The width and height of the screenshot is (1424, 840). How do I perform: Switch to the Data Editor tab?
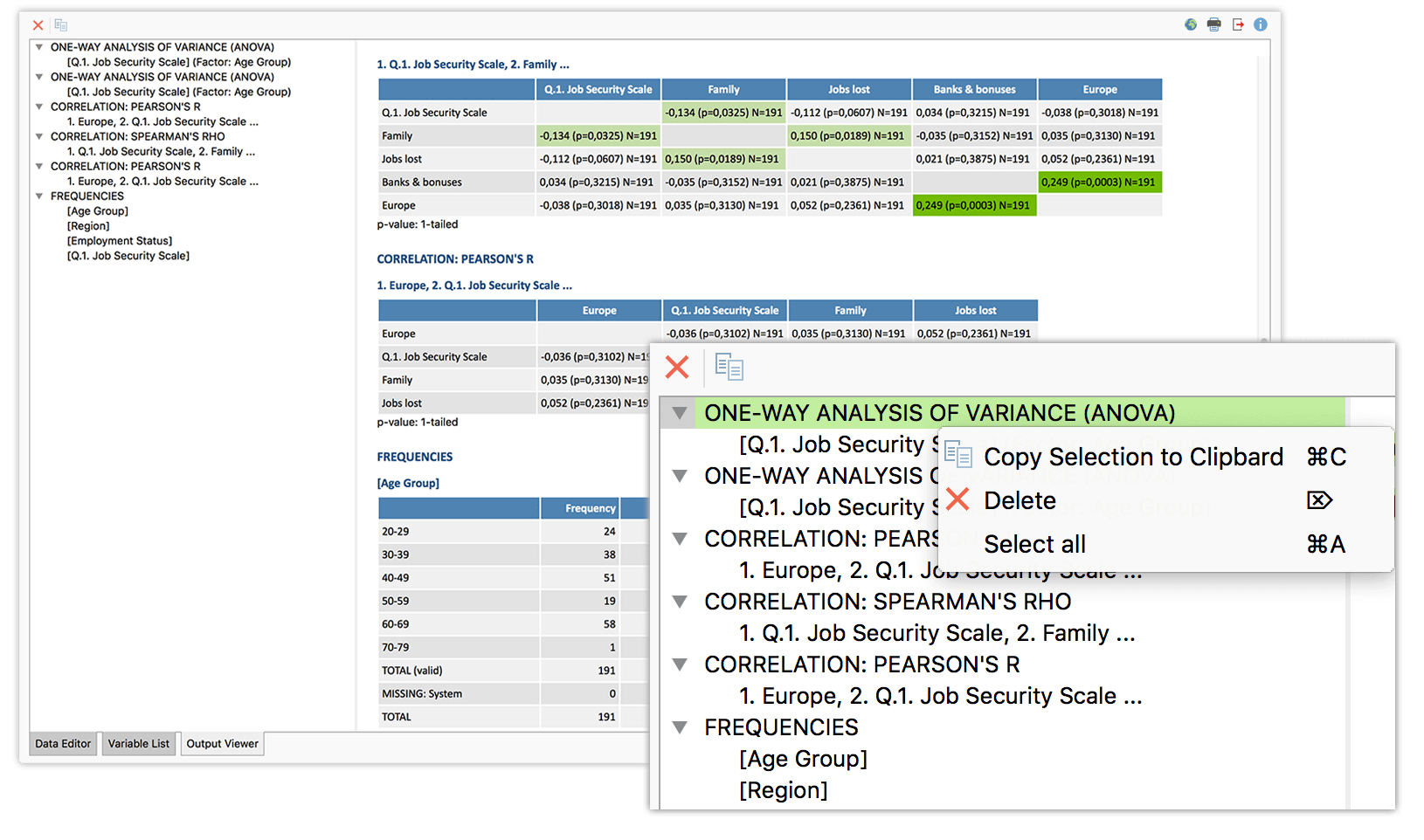63,744
